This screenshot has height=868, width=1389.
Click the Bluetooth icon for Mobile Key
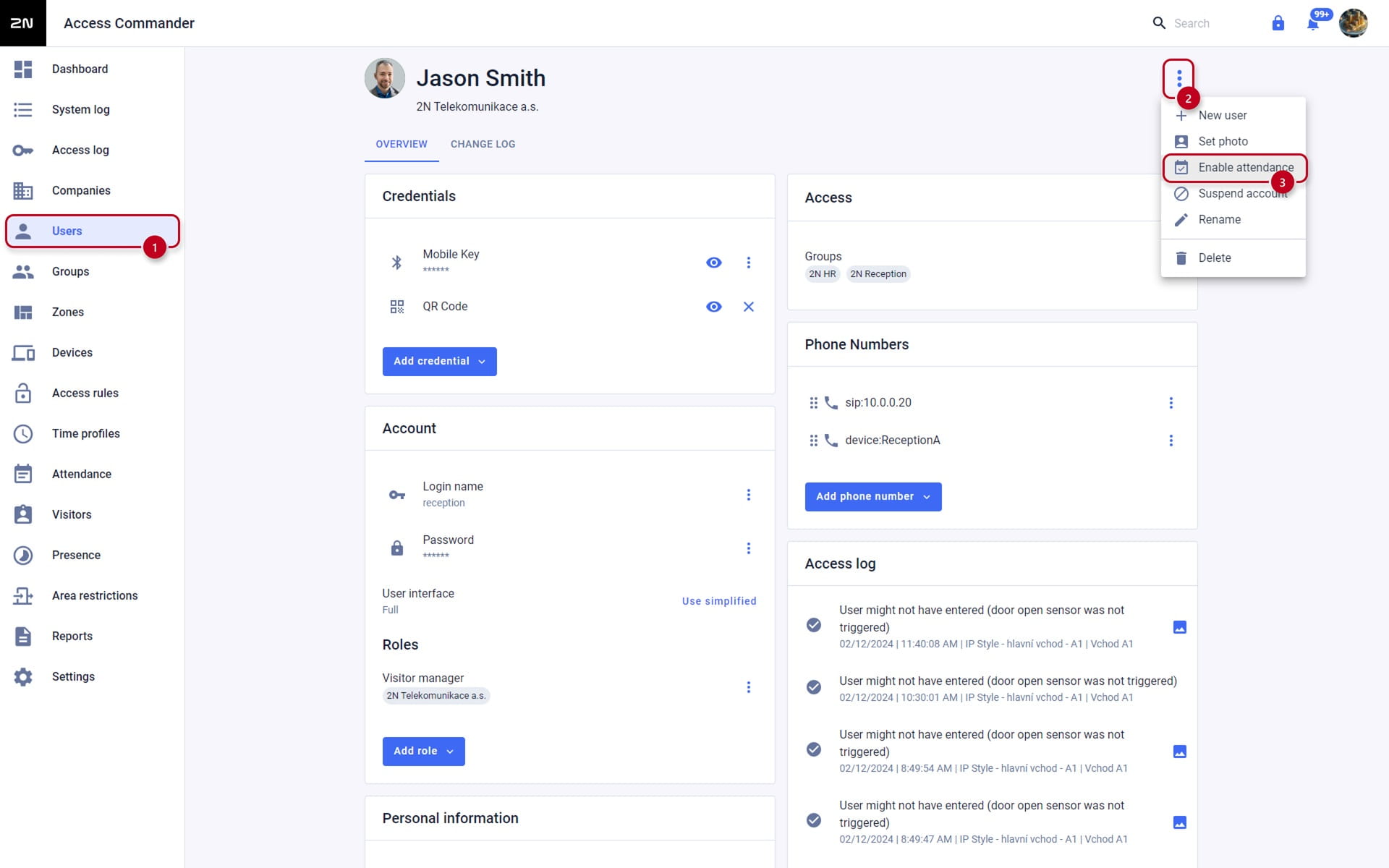pos(396,262)
